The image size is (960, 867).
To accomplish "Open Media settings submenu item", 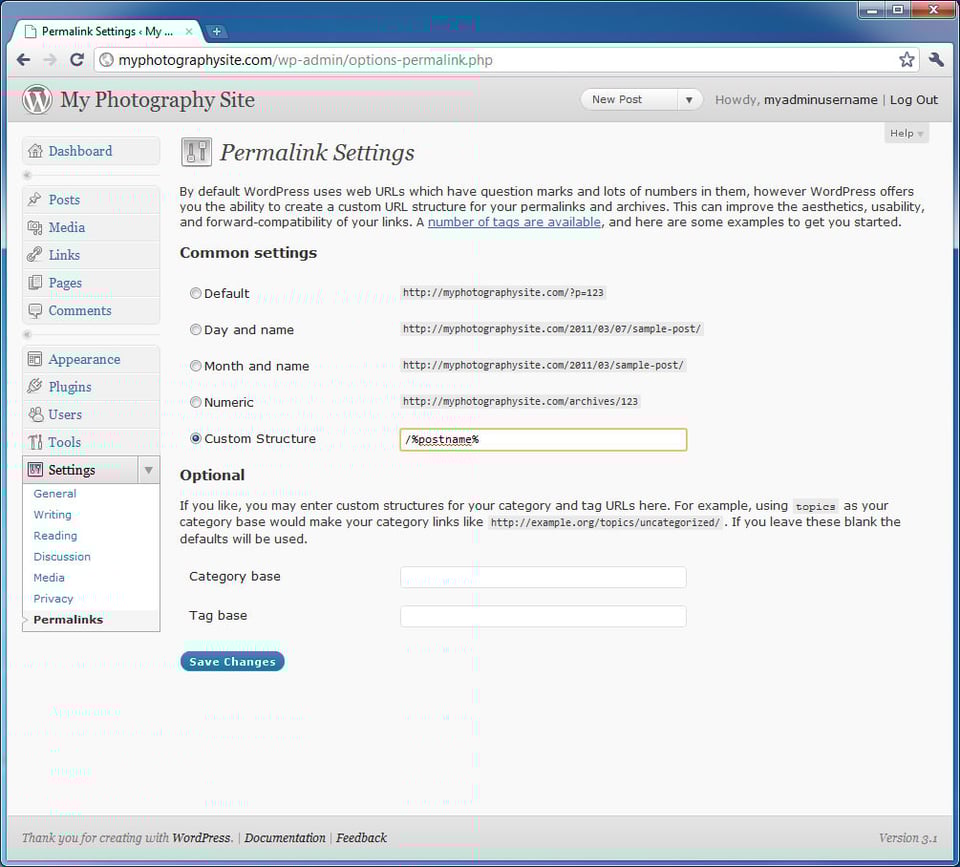I will (49, 577).
